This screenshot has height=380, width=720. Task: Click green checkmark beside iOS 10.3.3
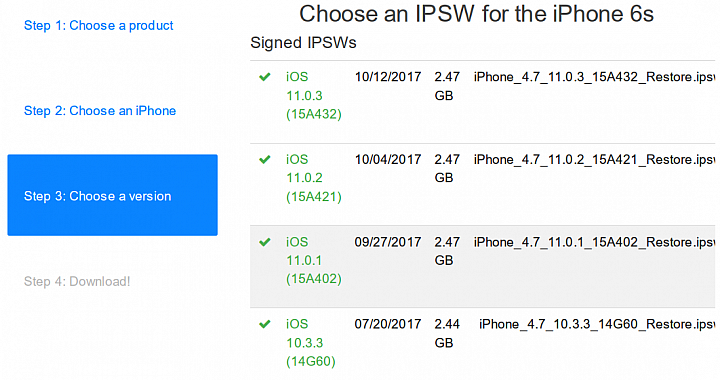264,324
